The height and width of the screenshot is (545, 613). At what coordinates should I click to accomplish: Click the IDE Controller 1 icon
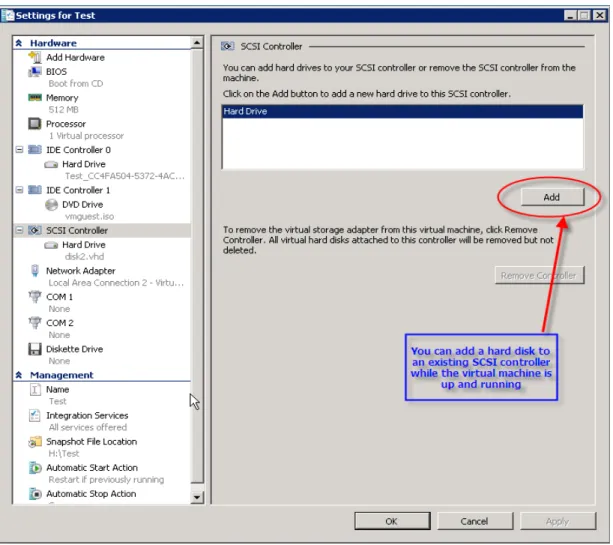coord(35,190)
